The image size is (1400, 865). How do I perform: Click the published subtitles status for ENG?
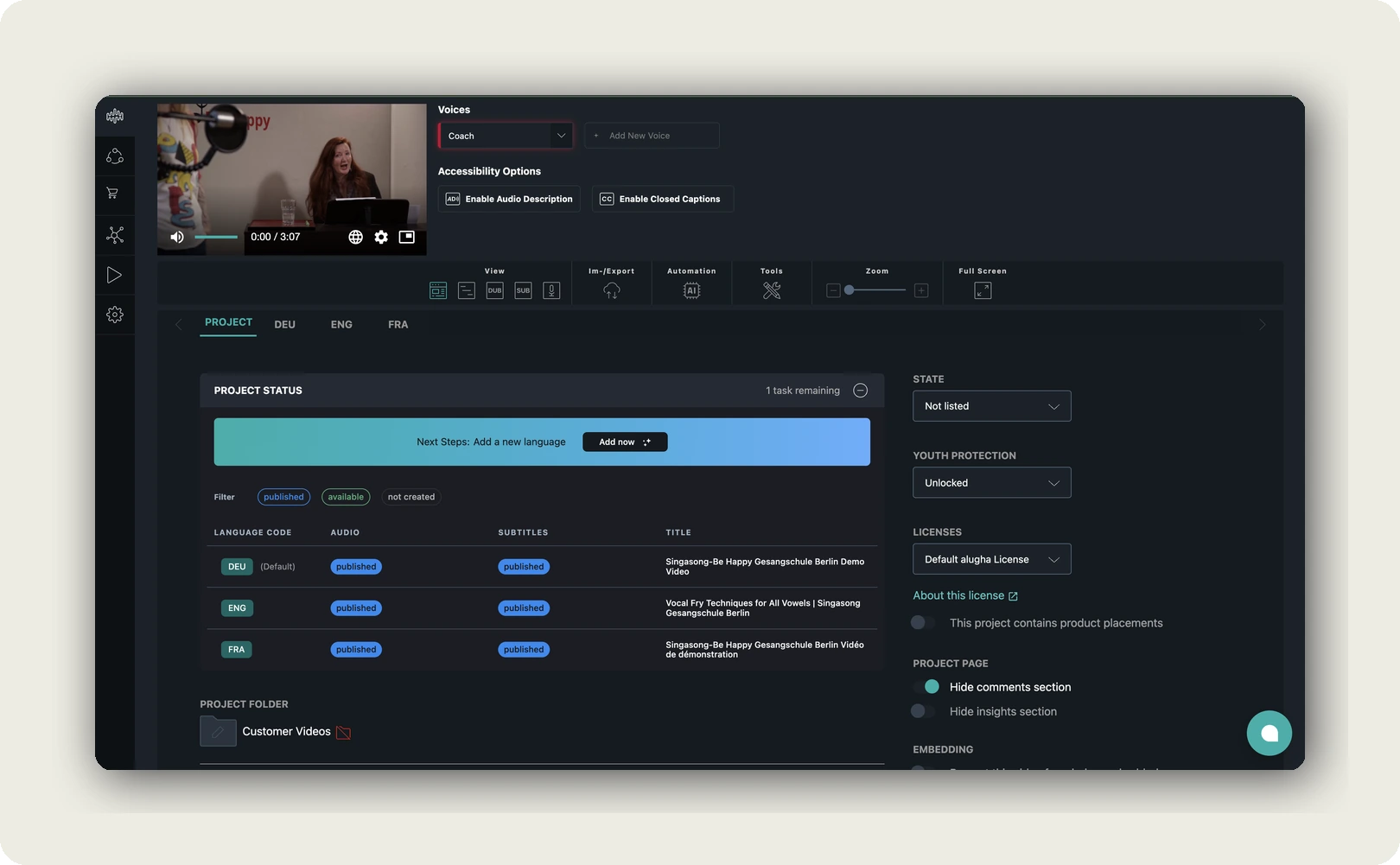pos(524,608)
